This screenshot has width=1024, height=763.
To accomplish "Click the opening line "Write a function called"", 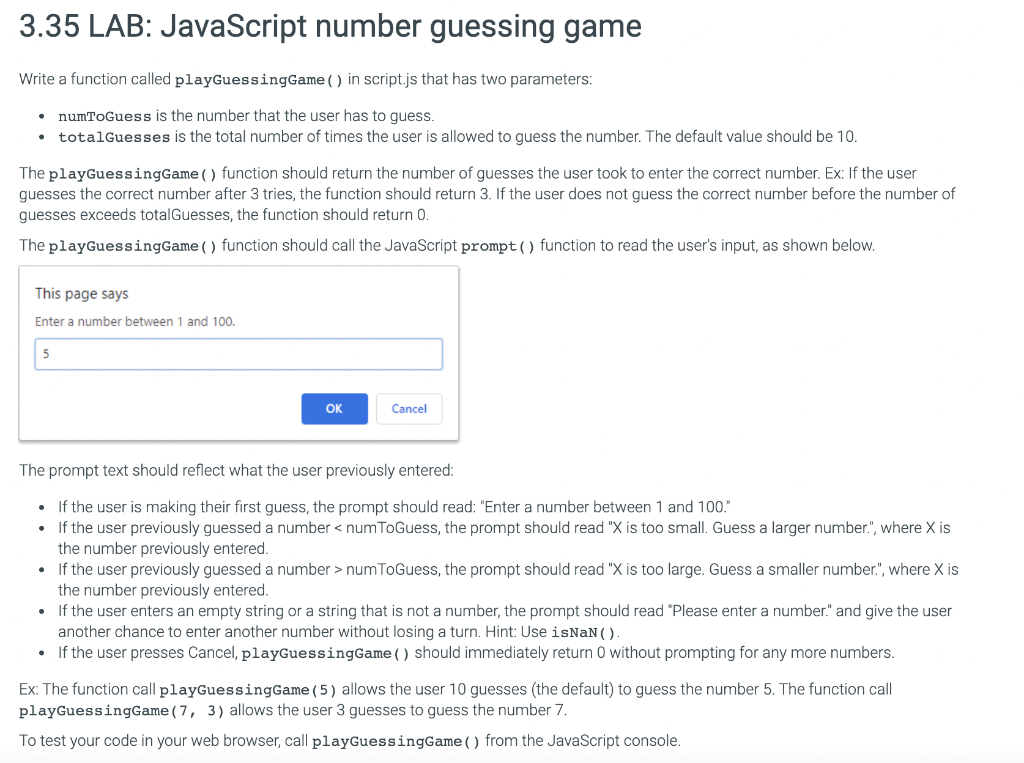I will 306,79.
